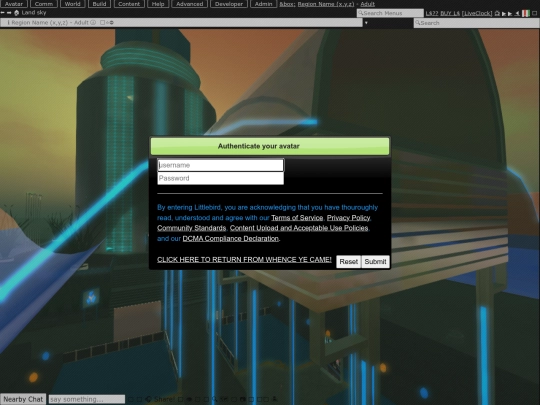Image resolution: width=540 pixels, height=405 pixels.
Task: Open the Admin menu
Action: point(263,4)
